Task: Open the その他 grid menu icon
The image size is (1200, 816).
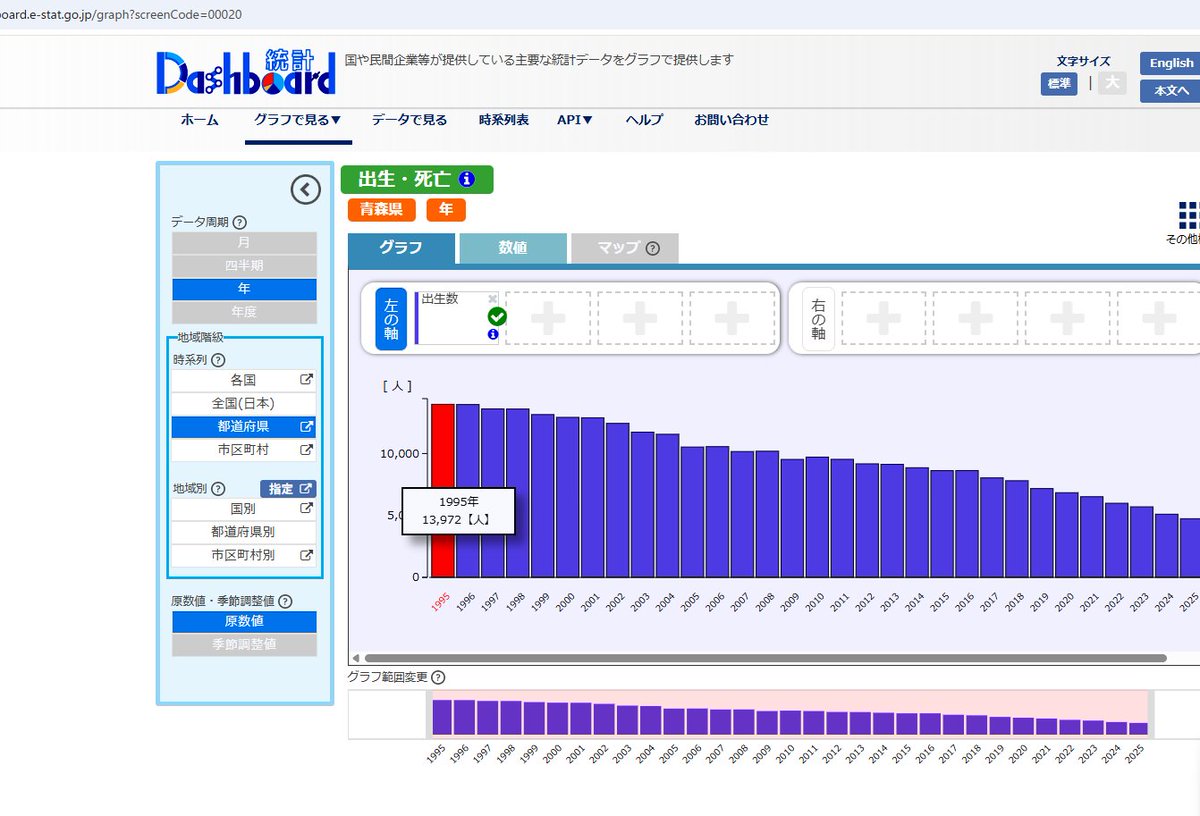Action: [1189, 215]
